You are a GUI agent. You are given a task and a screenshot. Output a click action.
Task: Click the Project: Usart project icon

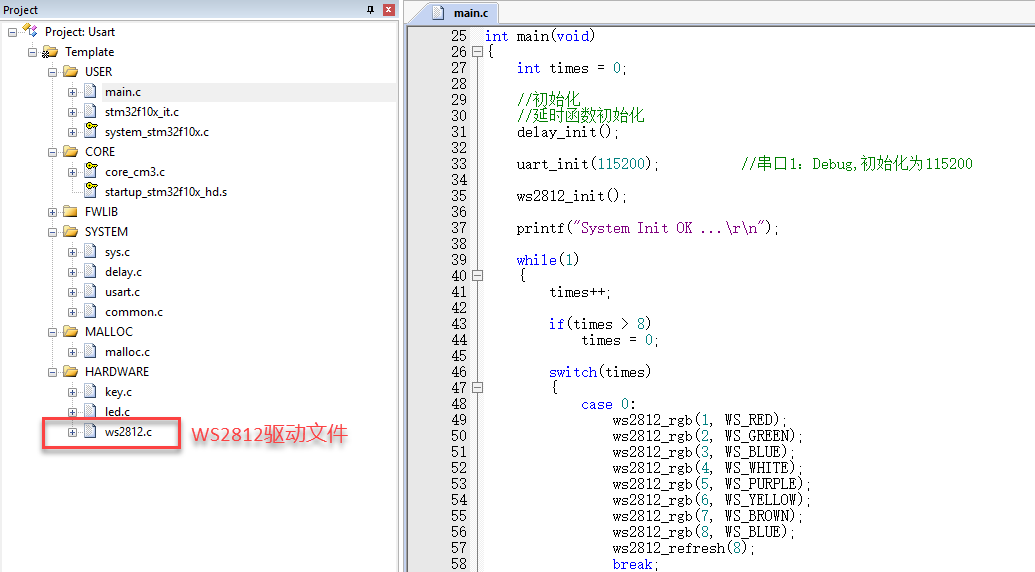(x=30, y=30)
